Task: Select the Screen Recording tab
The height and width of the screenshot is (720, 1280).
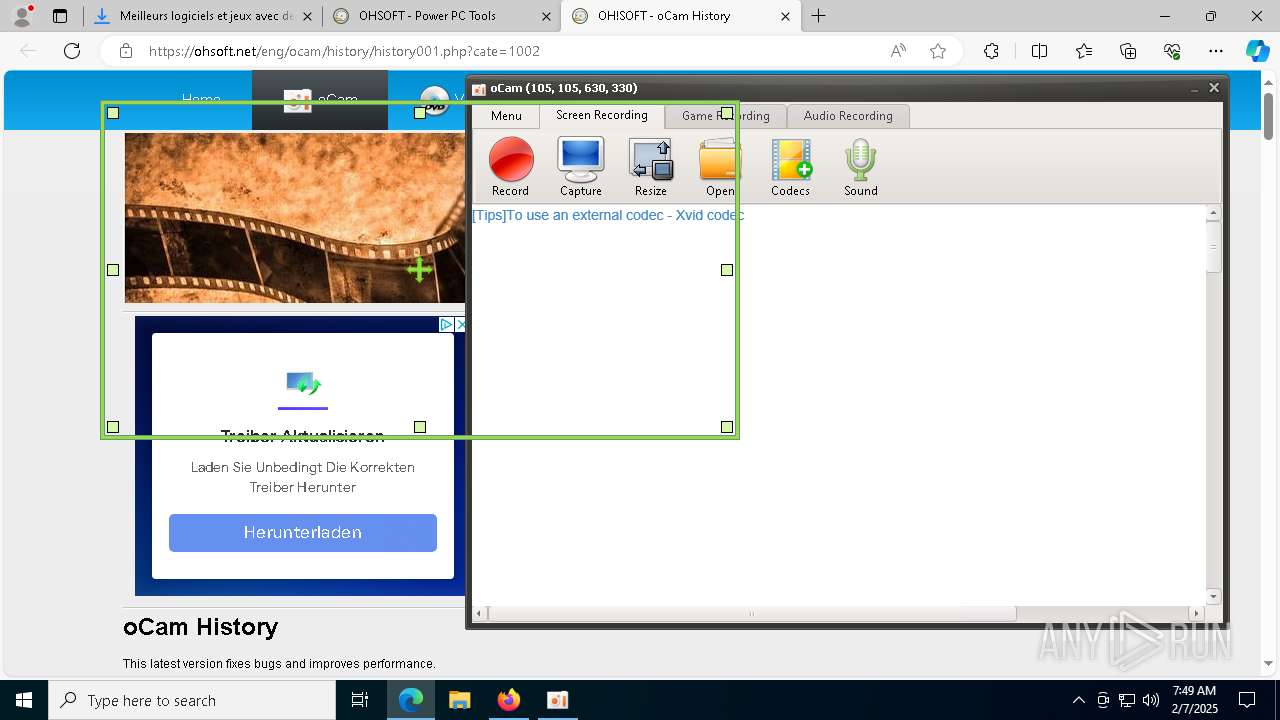Action: point(602,115)
